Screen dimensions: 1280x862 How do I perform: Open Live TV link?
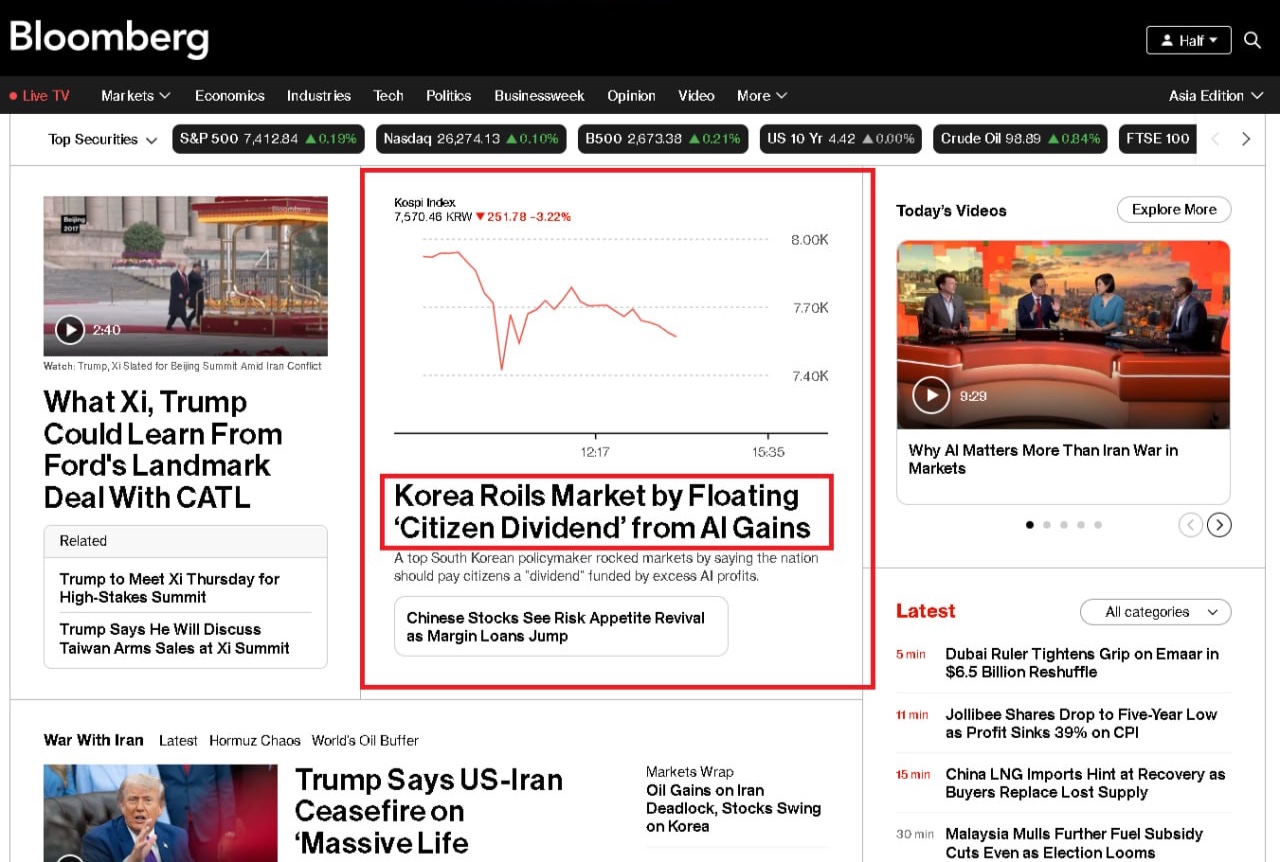39,96
